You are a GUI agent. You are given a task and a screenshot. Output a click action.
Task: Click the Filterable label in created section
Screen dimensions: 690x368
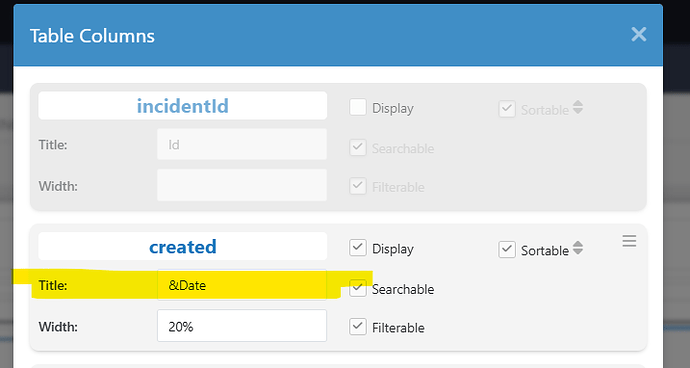[x=398, y=328]
